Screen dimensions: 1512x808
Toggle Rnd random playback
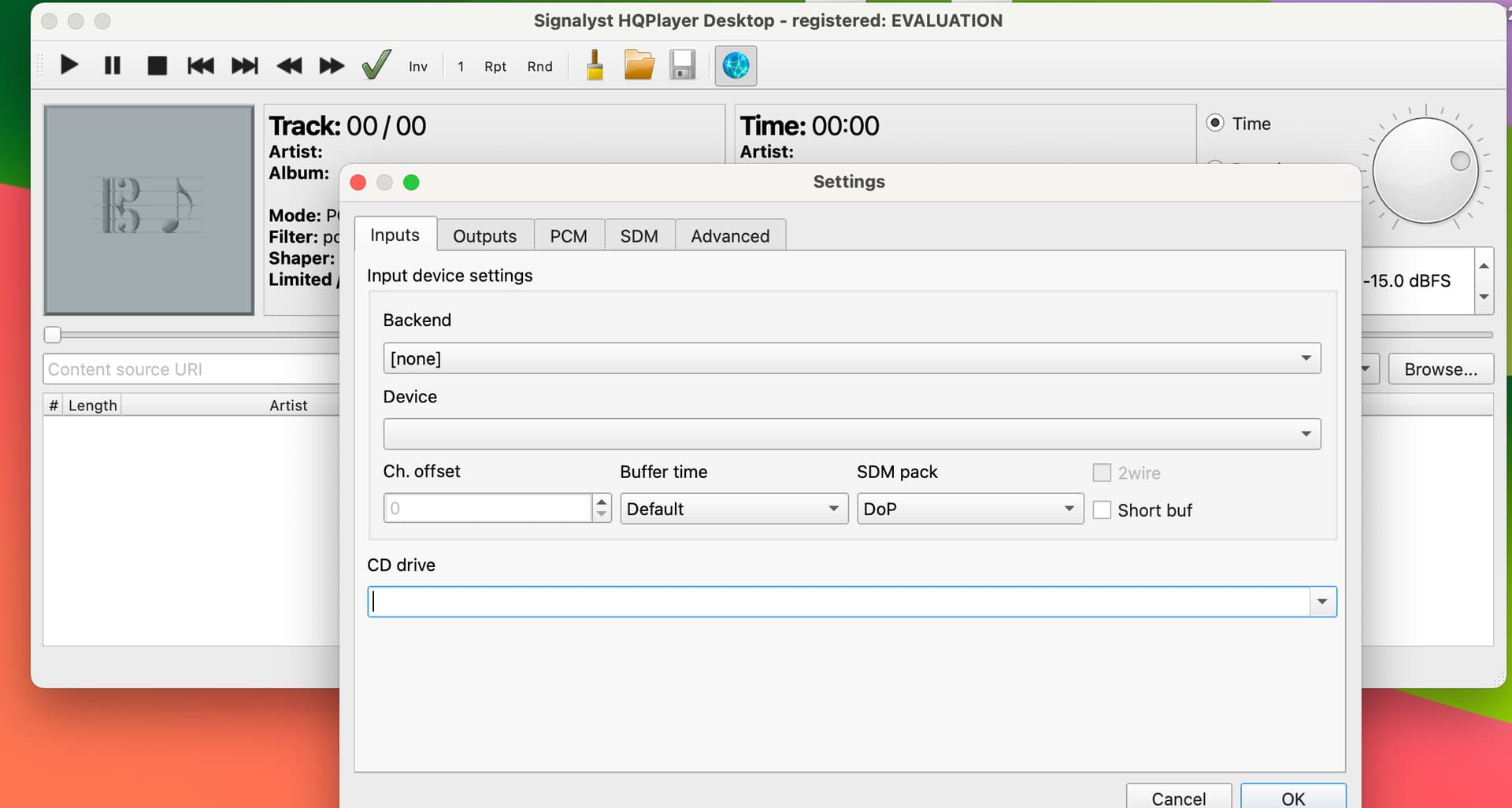[540, 66]
